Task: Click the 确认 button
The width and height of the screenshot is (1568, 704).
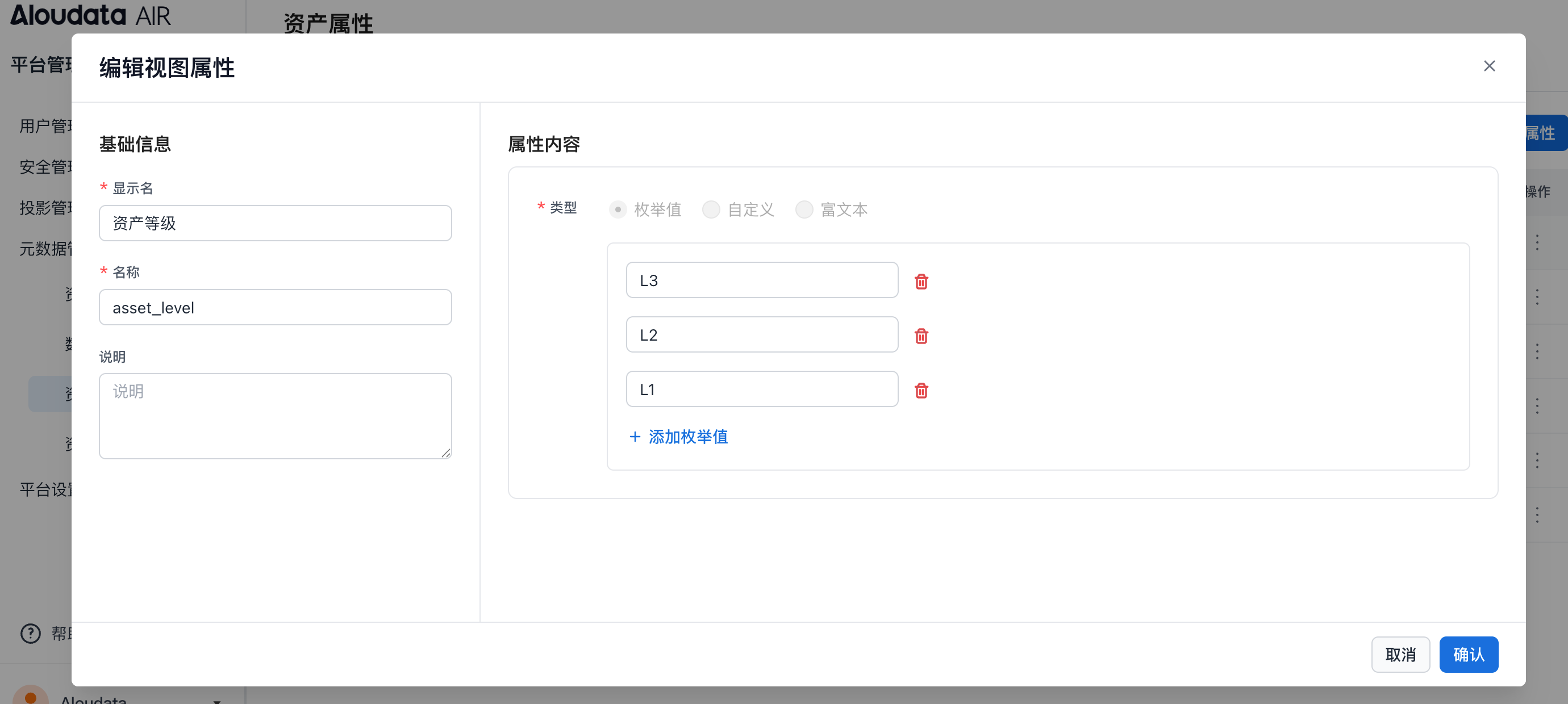Action: 1468,655
